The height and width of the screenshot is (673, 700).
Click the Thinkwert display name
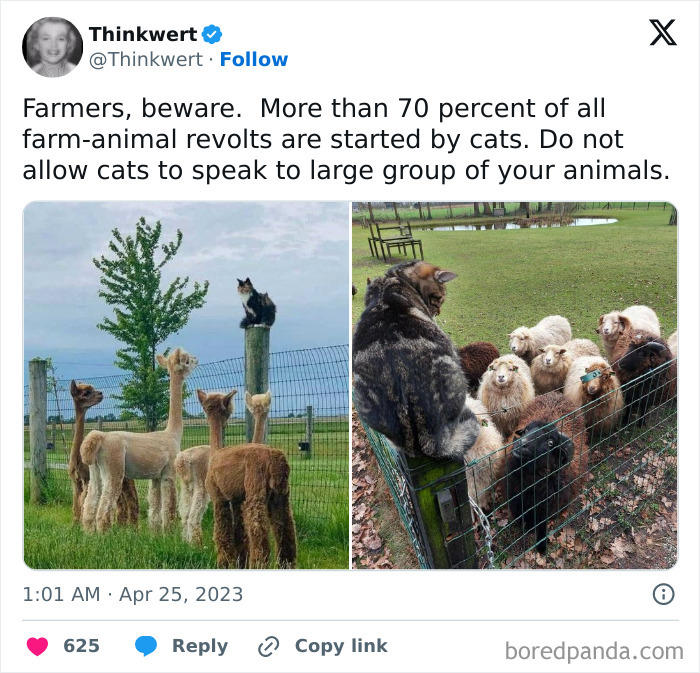(143, 34)
